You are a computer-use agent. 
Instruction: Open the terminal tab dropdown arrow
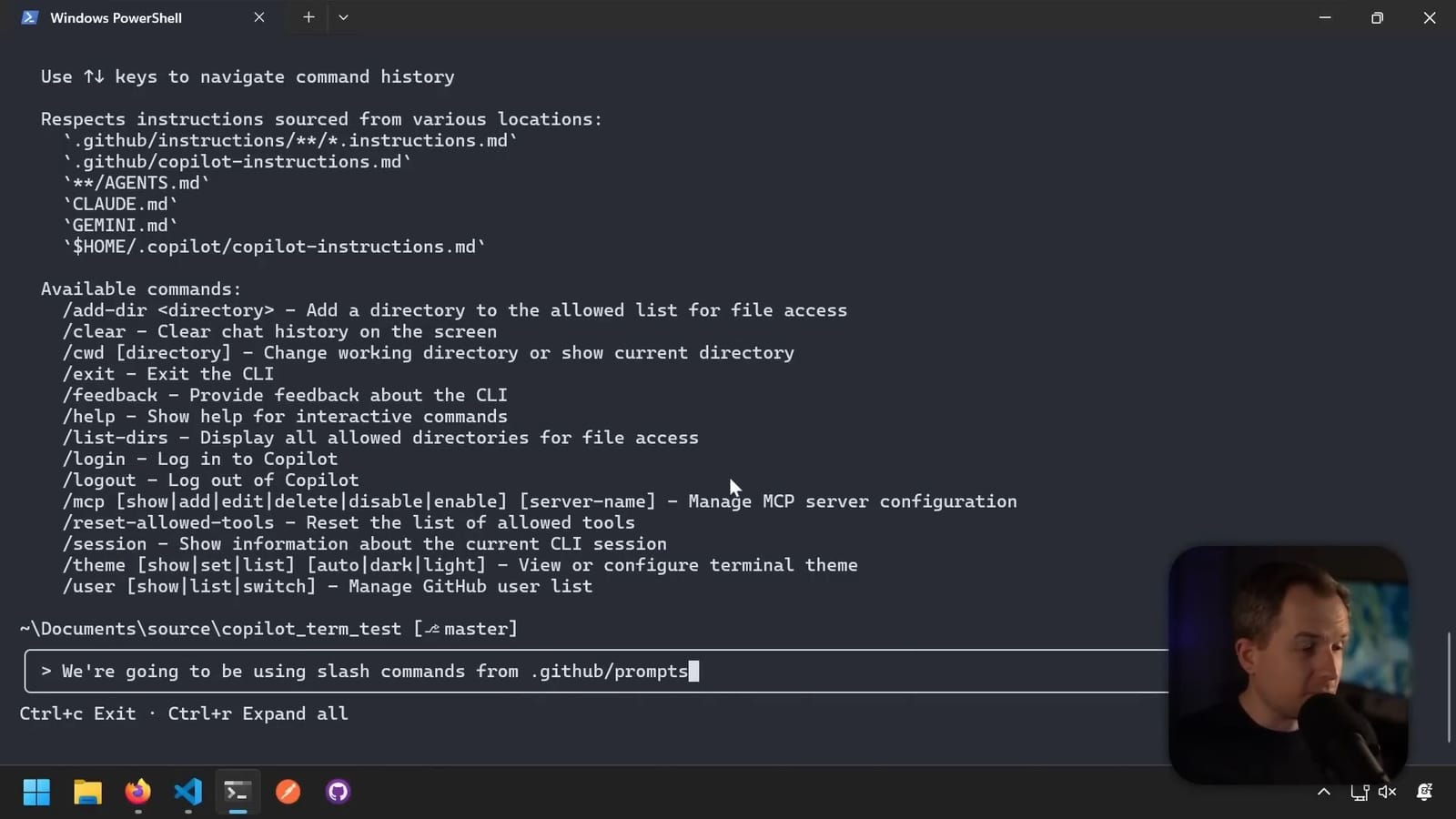(343, 16)
